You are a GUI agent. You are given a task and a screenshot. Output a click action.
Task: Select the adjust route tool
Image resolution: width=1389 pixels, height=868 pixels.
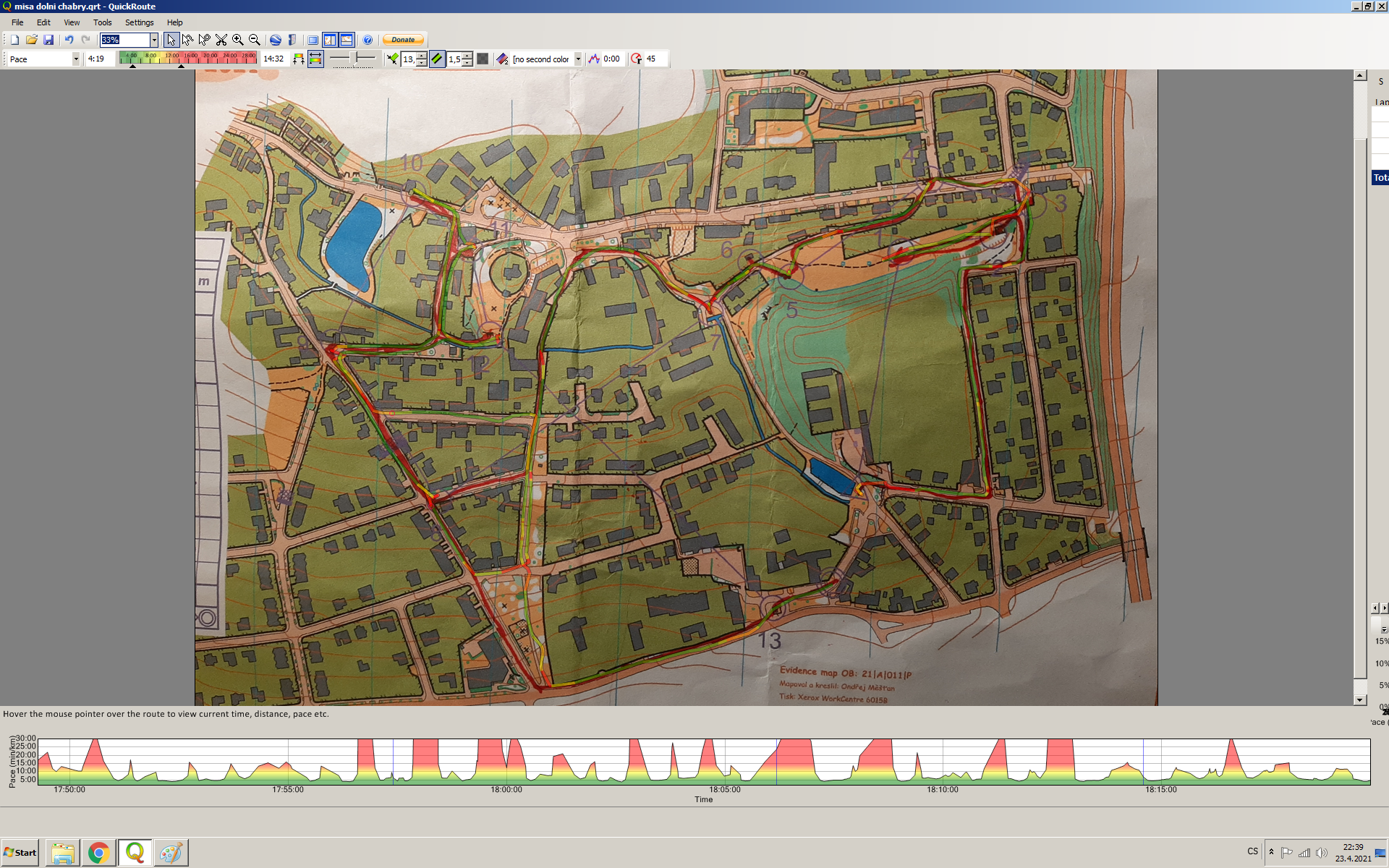click(187, 40)
